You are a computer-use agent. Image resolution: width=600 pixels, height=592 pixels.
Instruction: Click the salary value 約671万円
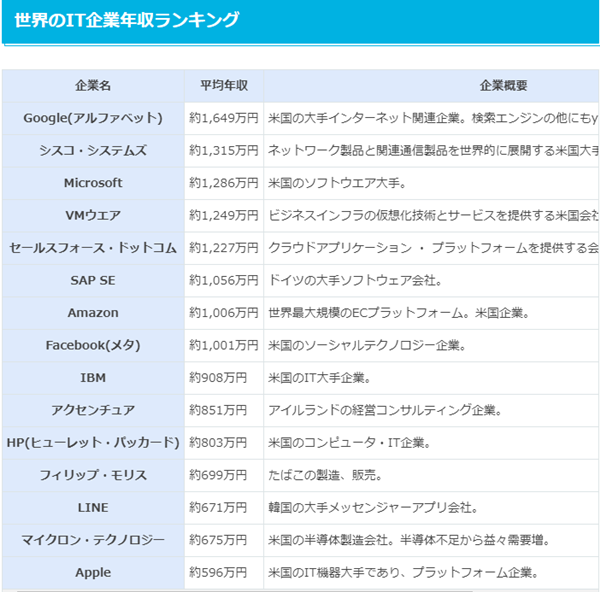tap(218, 508)
